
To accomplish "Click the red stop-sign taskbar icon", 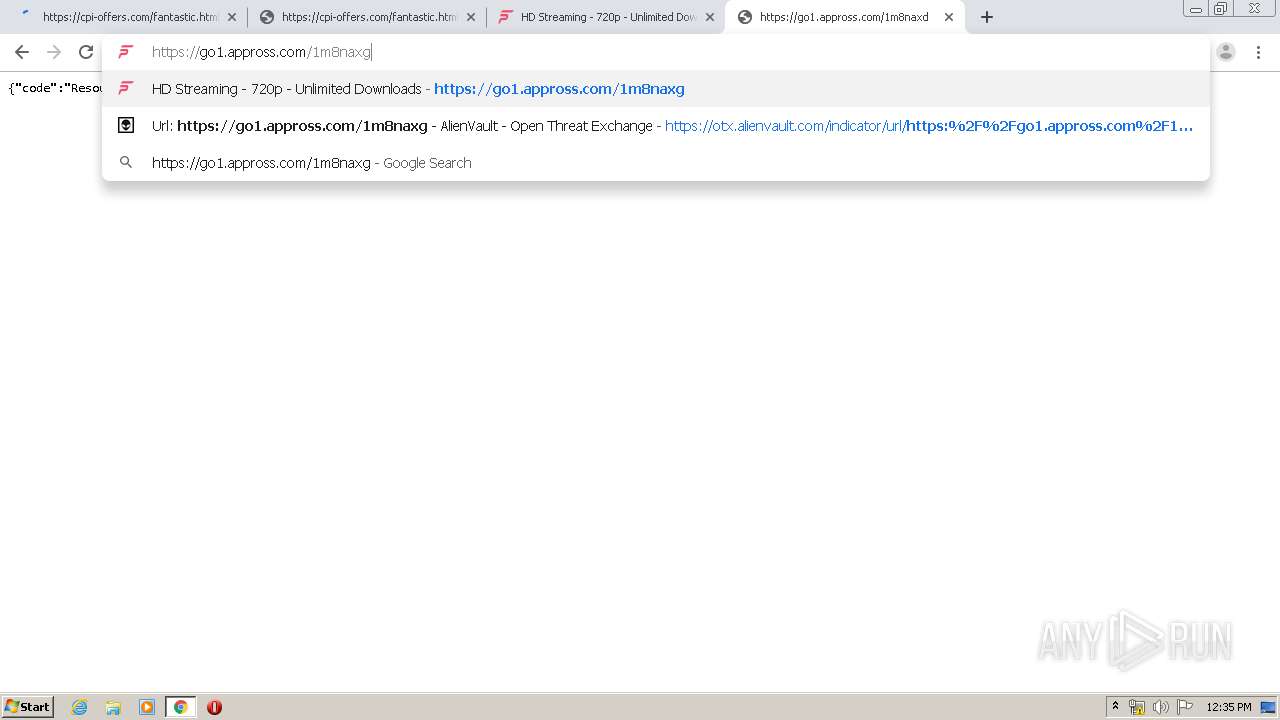I will (214, 707).
